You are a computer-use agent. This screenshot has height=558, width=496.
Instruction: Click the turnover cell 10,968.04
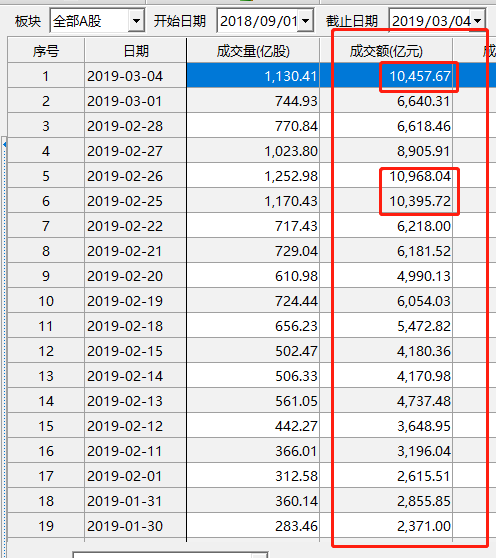coord(386,176)
